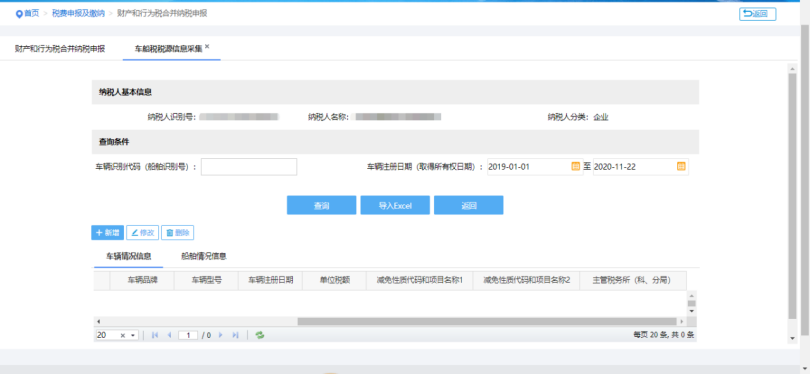Open the 首页 breadcrumb link
Viewport: 810px width, 375px height.
coord(32,14)
